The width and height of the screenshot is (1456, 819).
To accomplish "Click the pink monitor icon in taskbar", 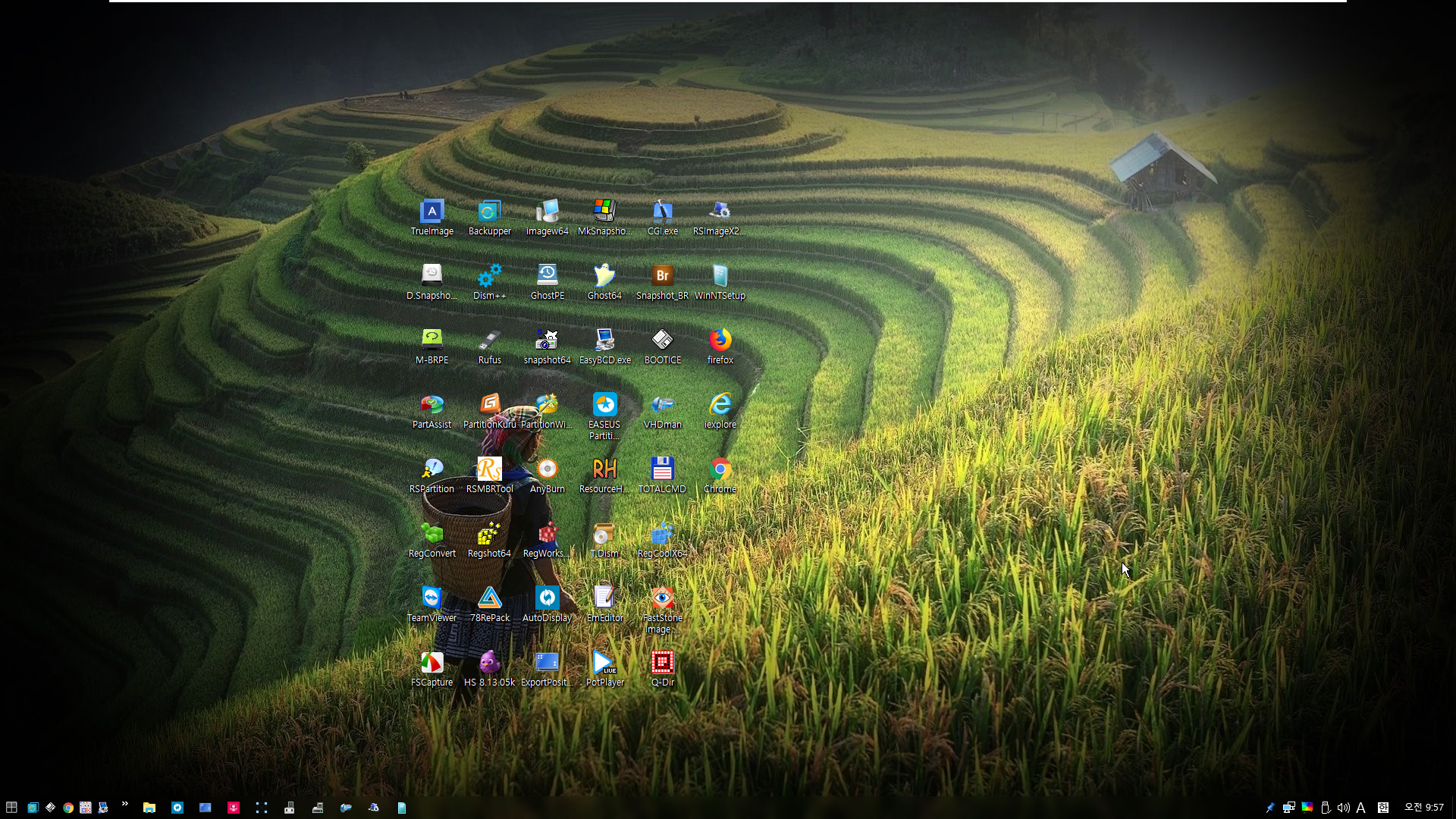I will tap(234, 808).
